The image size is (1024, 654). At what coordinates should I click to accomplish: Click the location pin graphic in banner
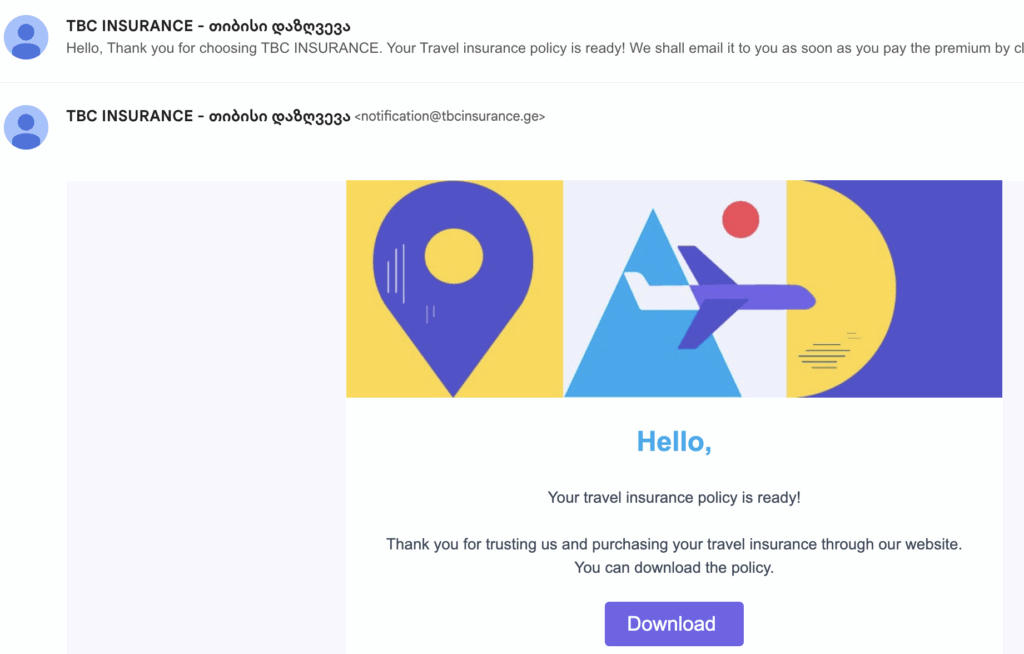pos(453,288)
